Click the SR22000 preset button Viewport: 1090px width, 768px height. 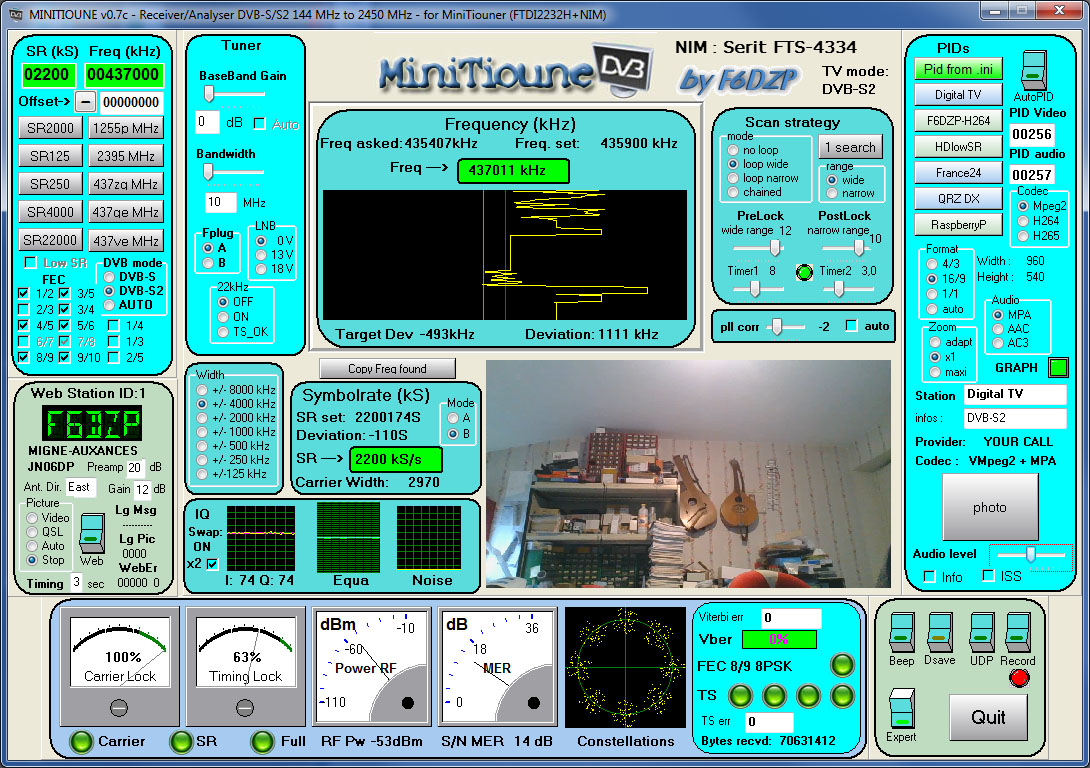click(50, 240)
